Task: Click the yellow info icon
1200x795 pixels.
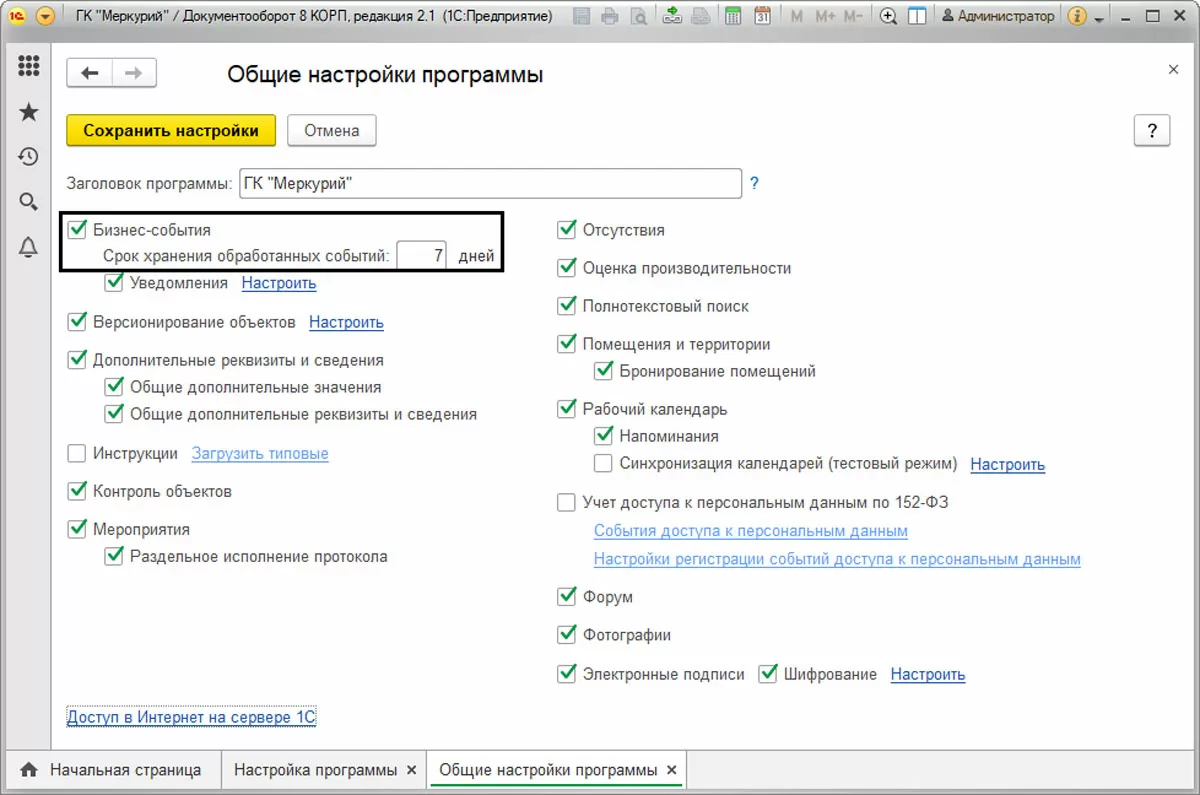Action: point(1077,17)
